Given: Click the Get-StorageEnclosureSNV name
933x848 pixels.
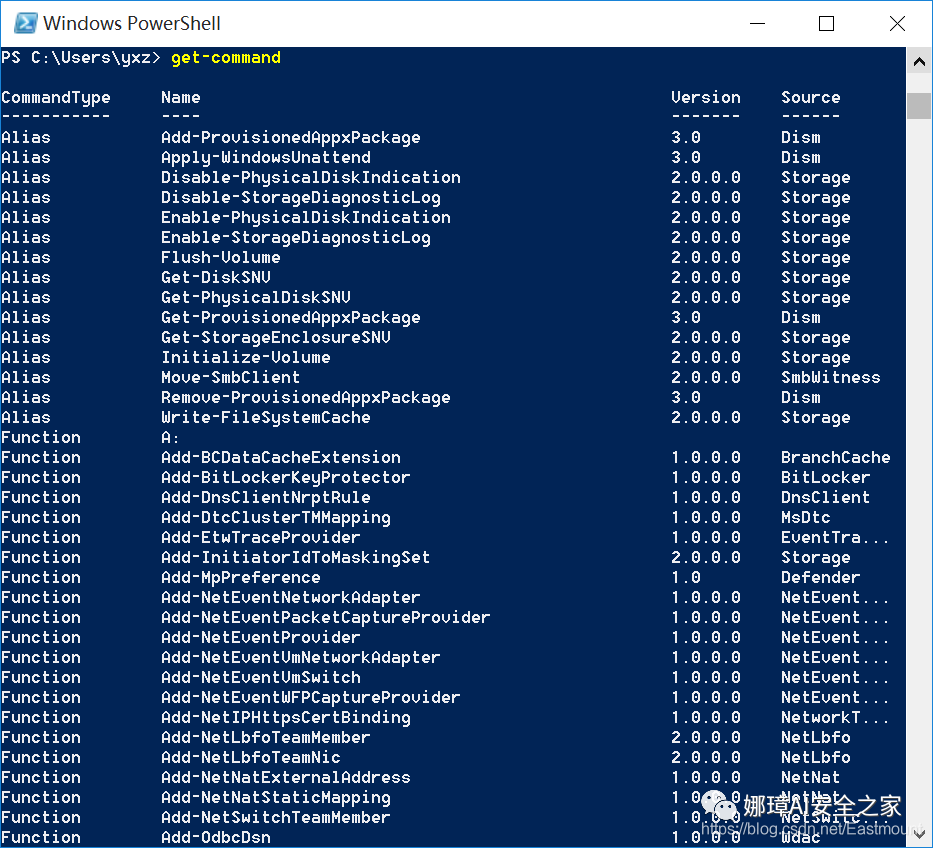Looking at the screenshot, I should point(275,337).
